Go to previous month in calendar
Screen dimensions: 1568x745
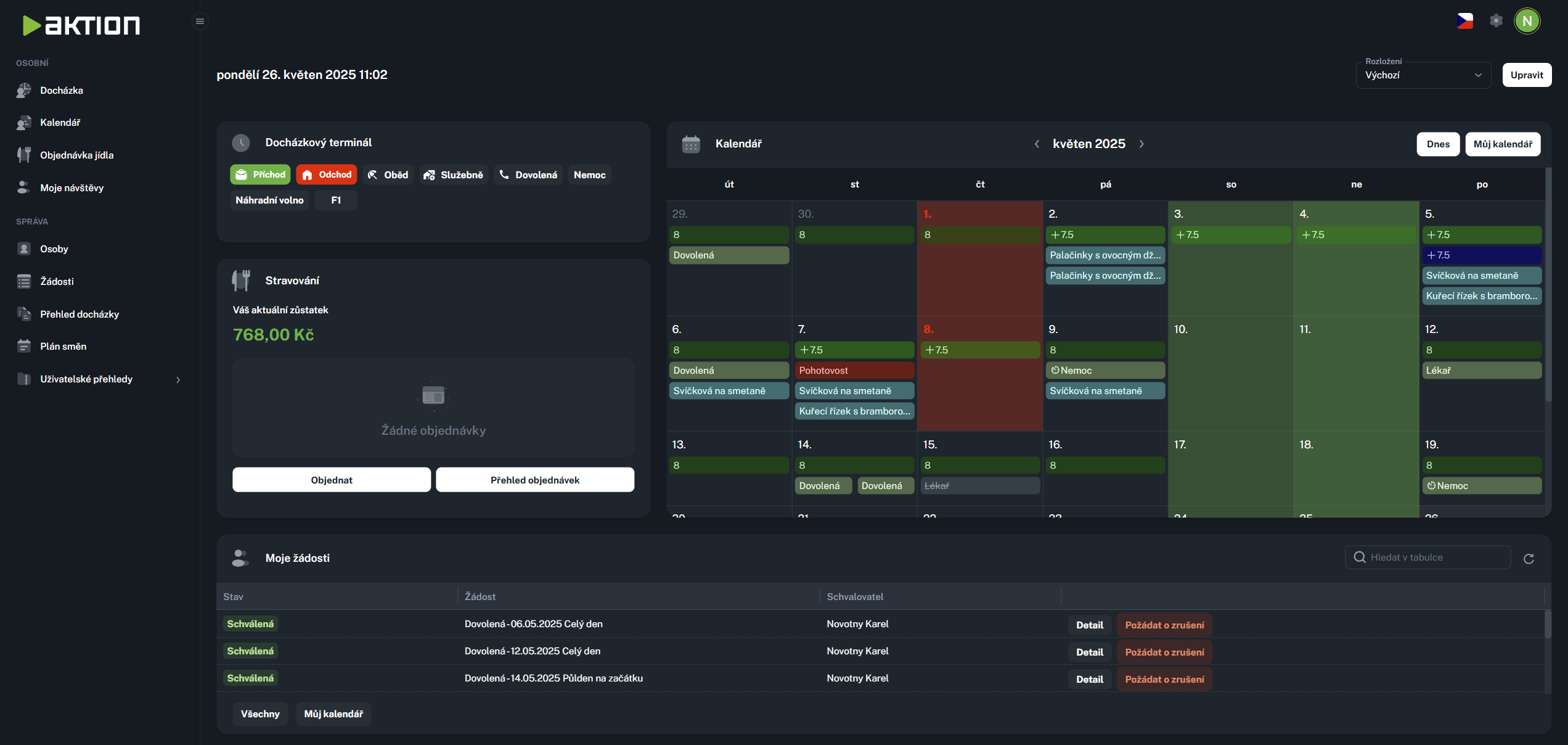[1037, 144]
